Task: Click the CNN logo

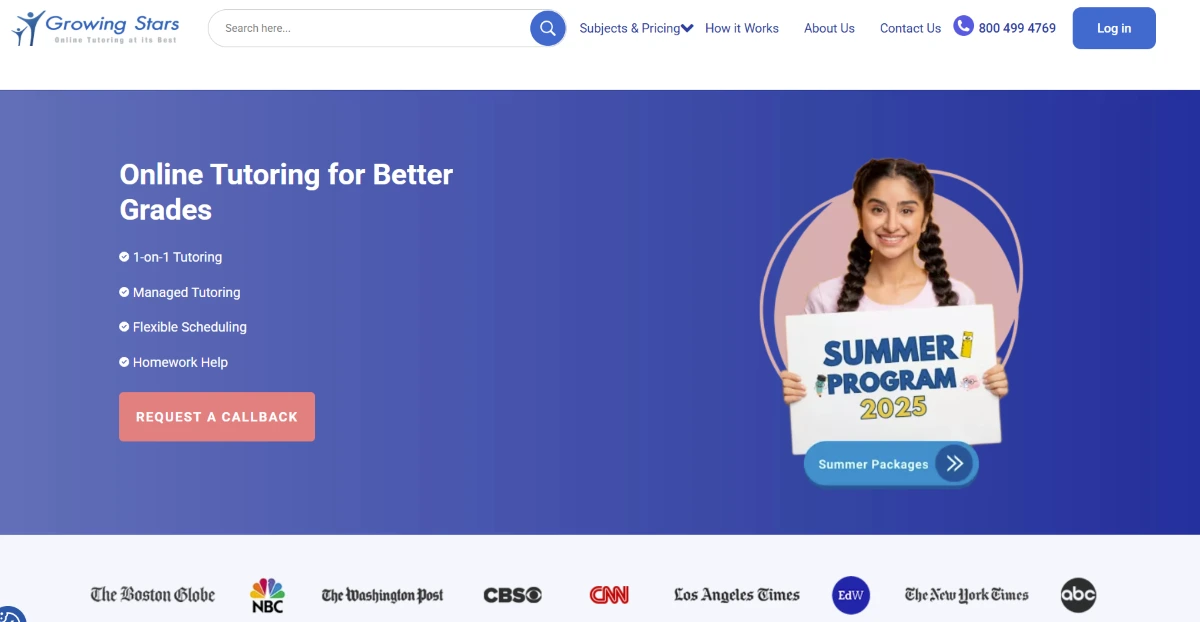Action: point(609,595)
